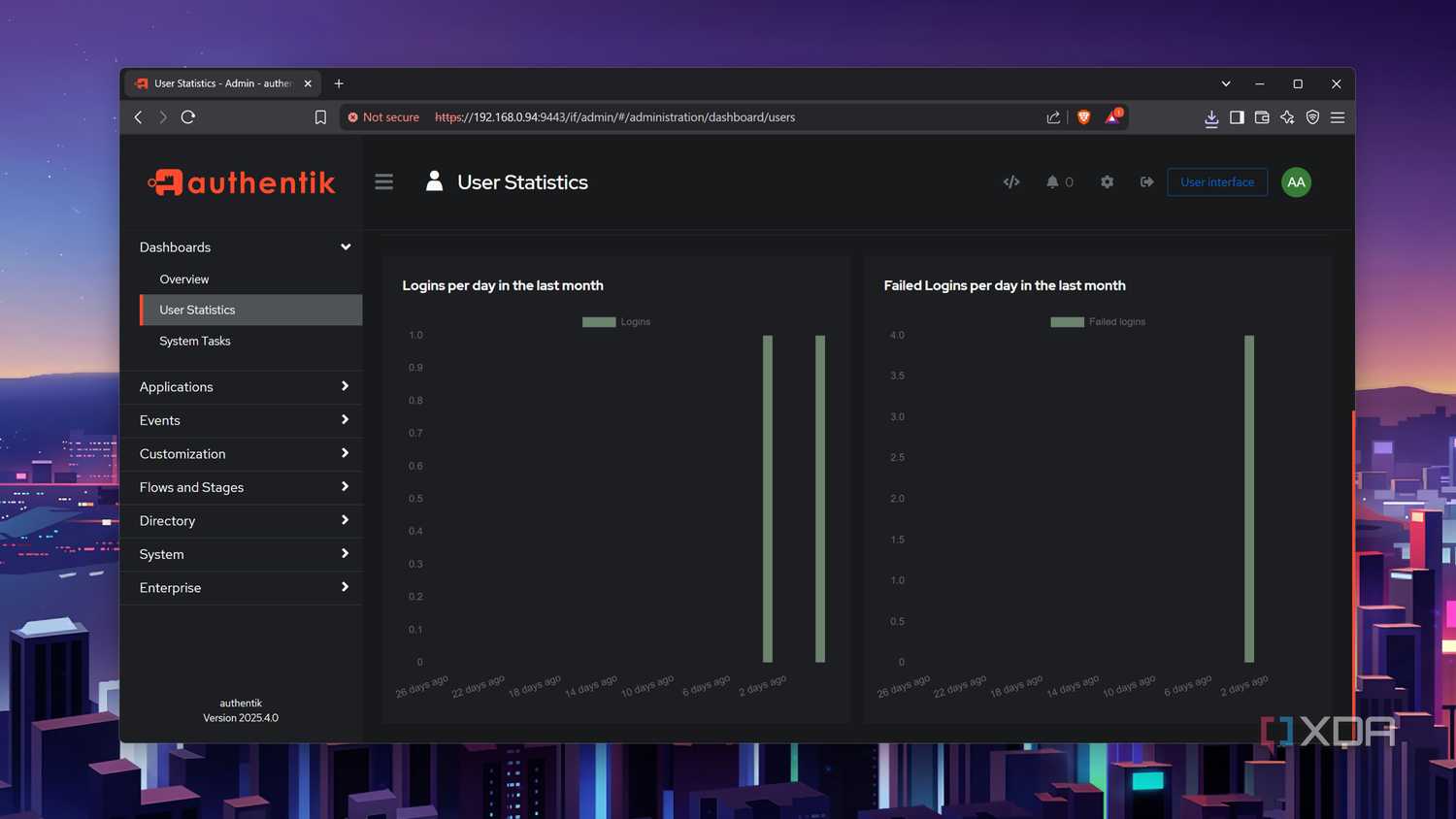Open a new browser tab
This screenshot has height=819, width=1456.
pyautogui.click(x=339, y=83)
